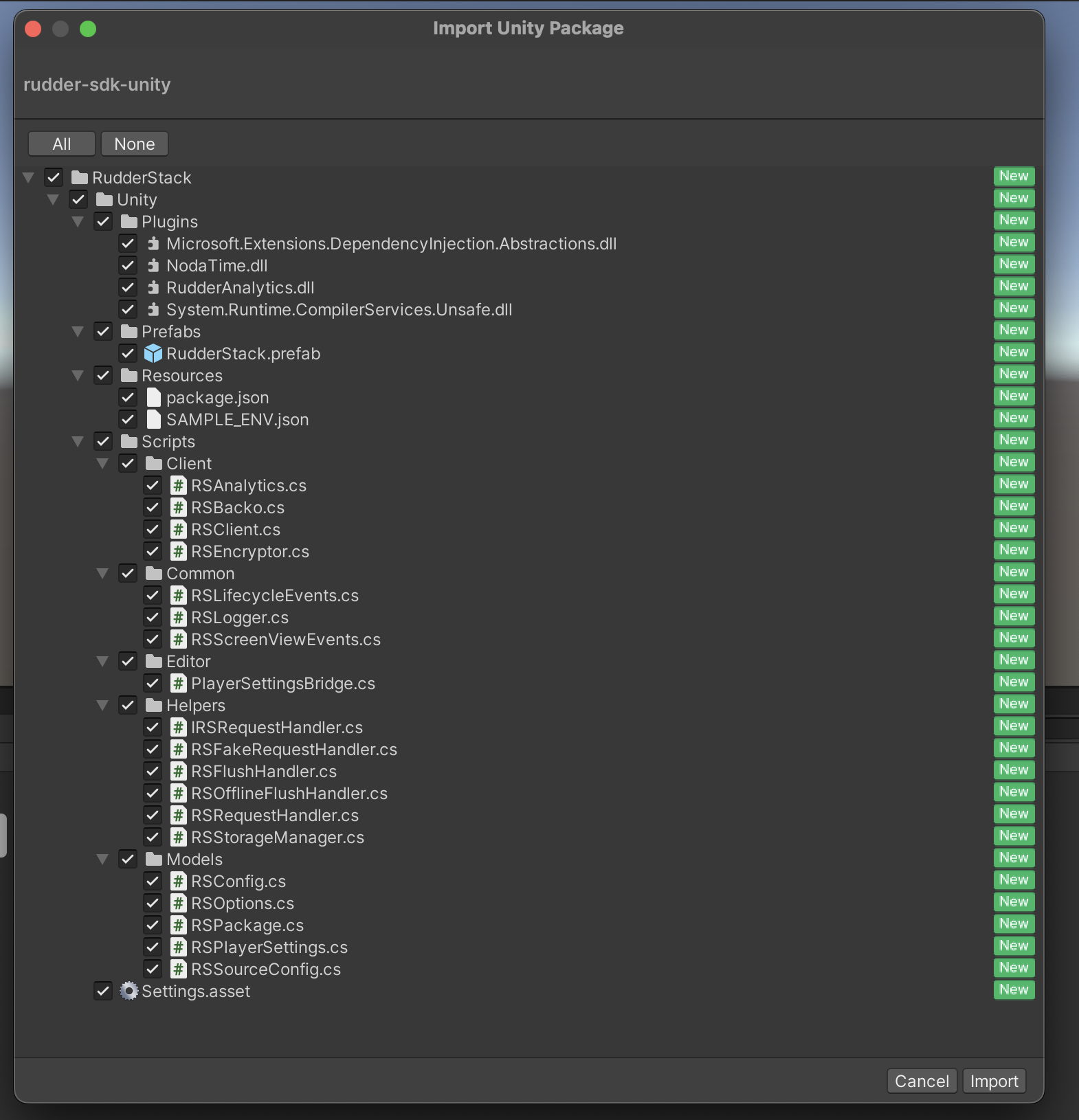1079x1120 pixels.
Task: Collapse the Scripts folder triangle
Action: 78,442
